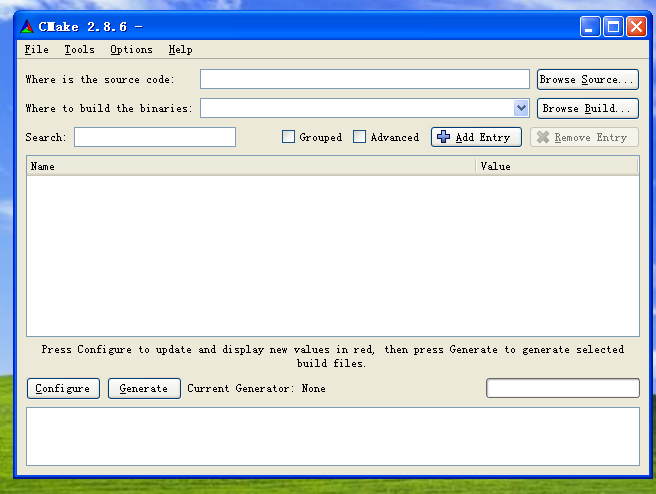Screen dimensions: 656x494
Task: Click the Value column header
Action: click(x=557, y=166)
